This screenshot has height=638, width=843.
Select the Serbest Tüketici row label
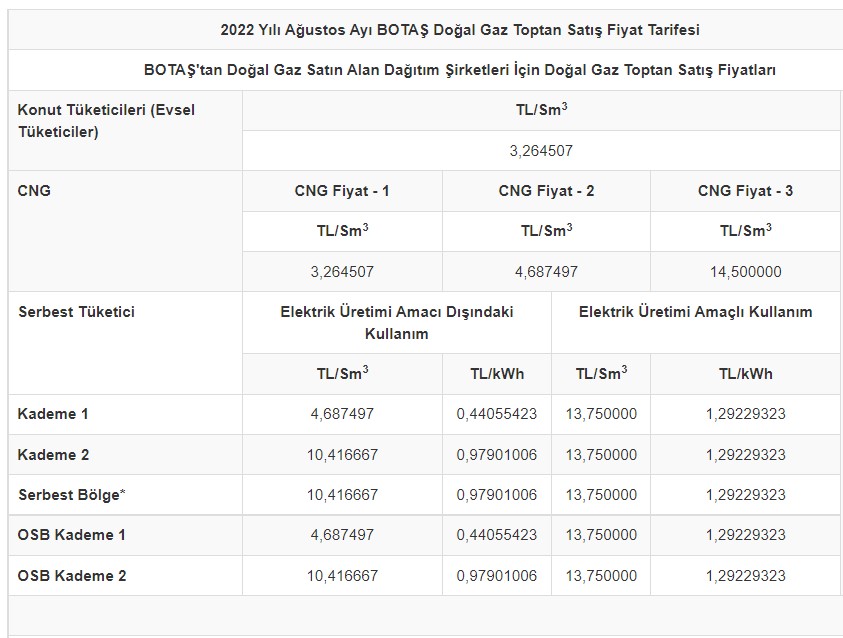coord(76,312)
